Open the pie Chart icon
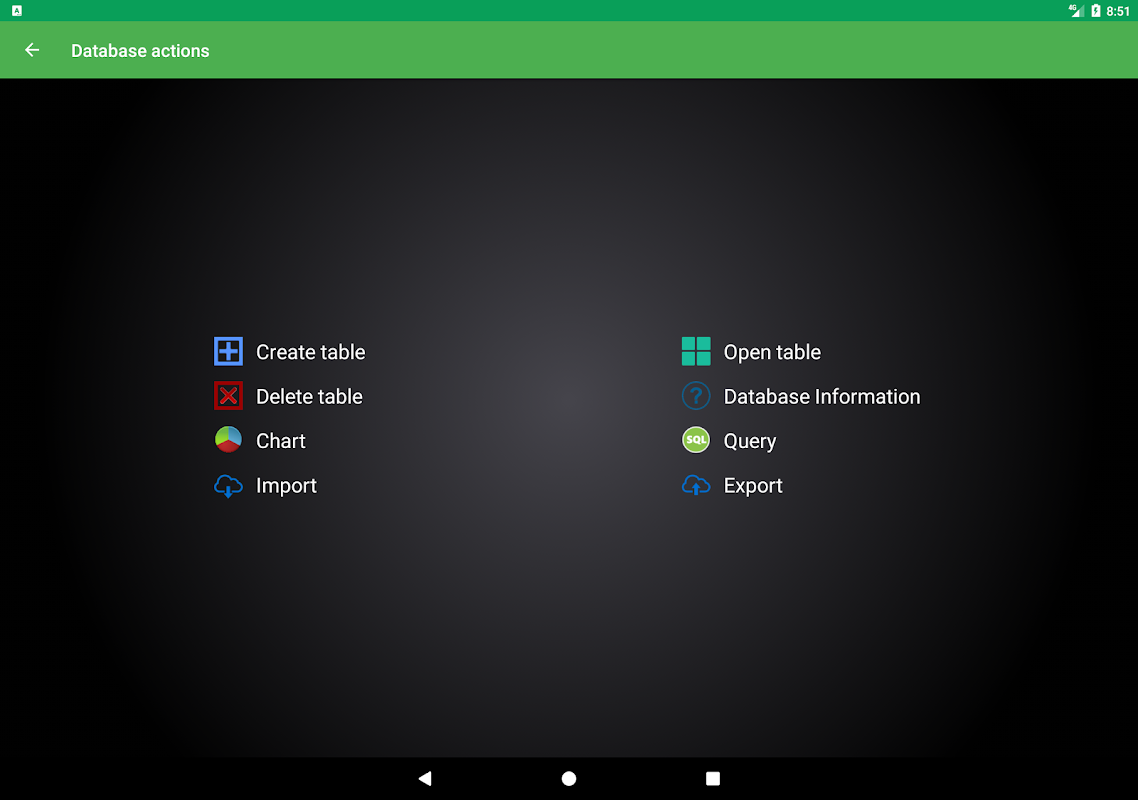This screenshot has width=1138, height=800. [x=228, y=440]
